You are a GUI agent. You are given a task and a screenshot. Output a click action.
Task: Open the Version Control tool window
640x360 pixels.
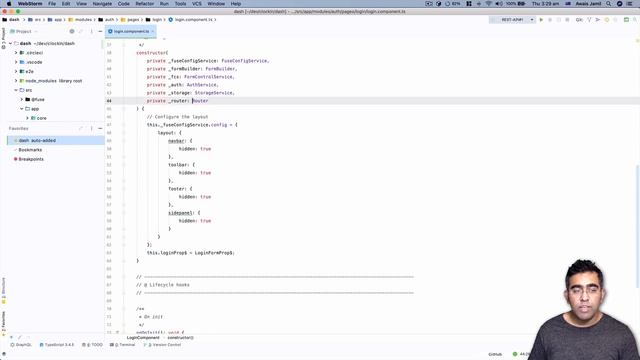click(162, 345)
